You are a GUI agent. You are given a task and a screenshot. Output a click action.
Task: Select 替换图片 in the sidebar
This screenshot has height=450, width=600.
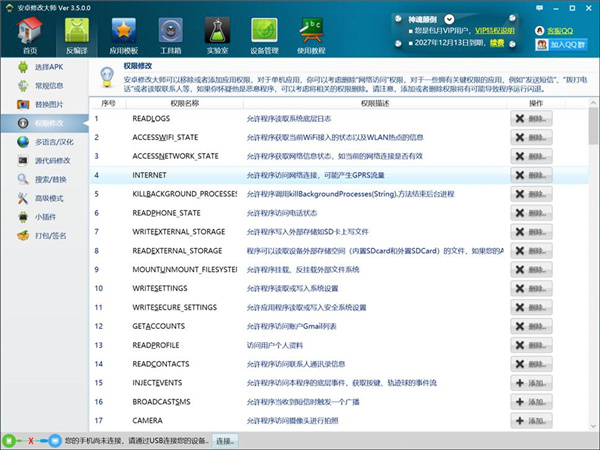pyautogui.click(x=44, y=104)
